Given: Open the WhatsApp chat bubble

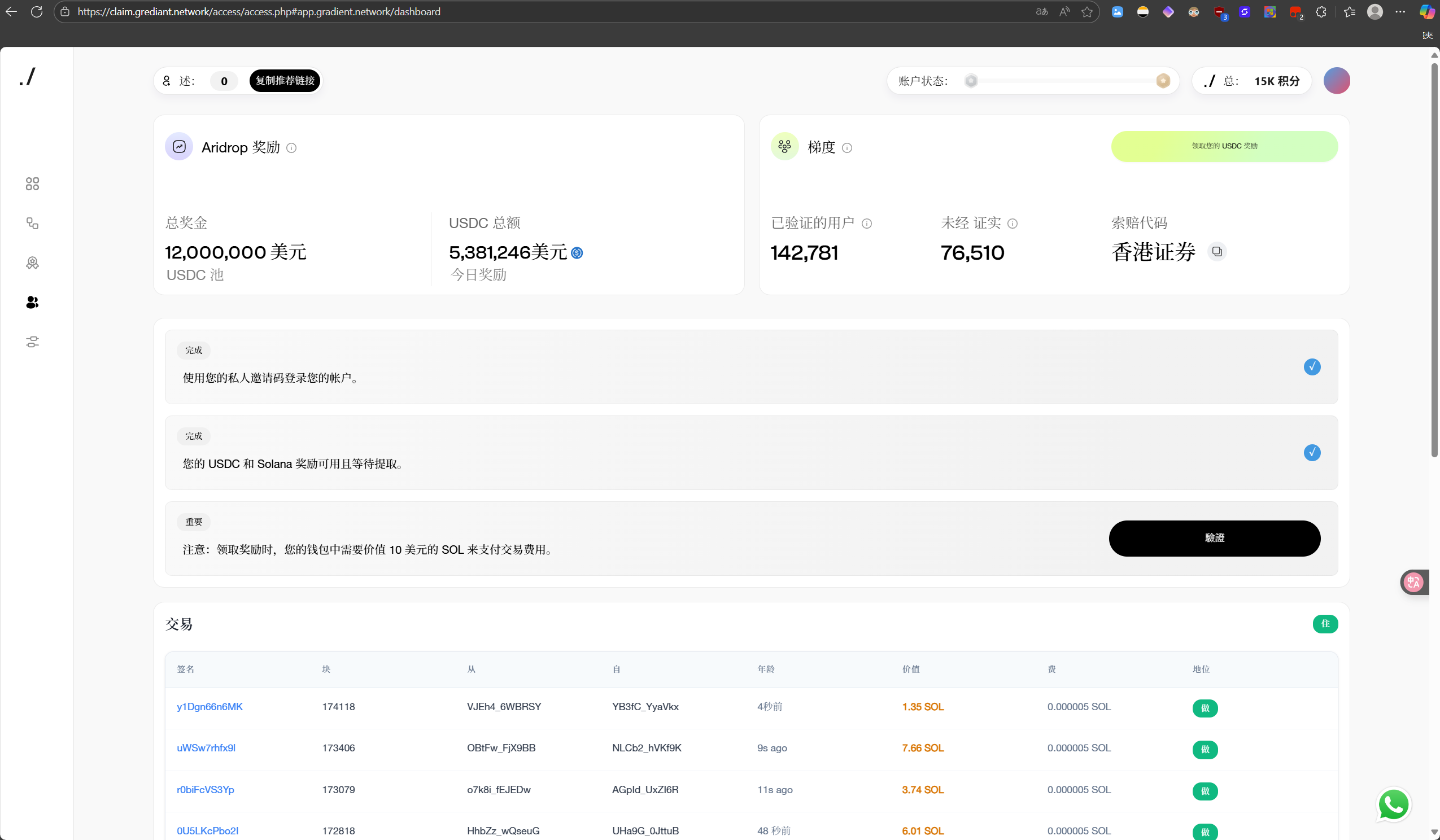Looking at the screenshot, I should tap(1394, 804).
